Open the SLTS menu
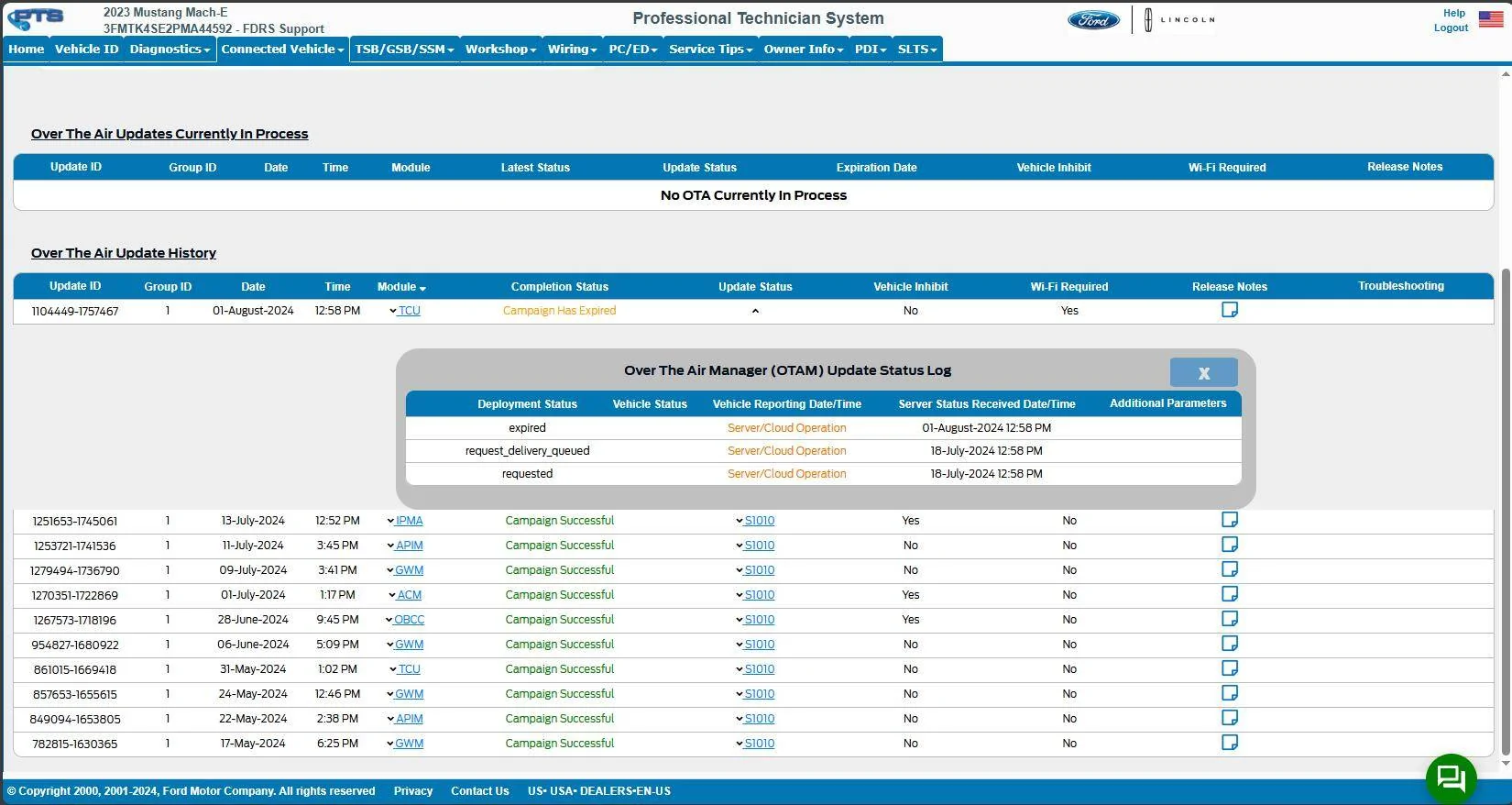The height and width of the screenshot is (805, 1512). [917, 50]
